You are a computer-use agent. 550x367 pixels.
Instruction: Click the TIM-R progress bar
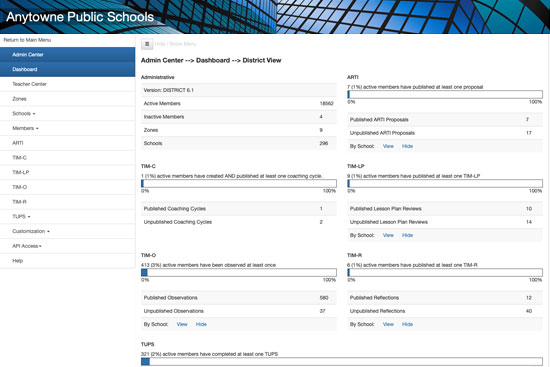click(445, 273)
